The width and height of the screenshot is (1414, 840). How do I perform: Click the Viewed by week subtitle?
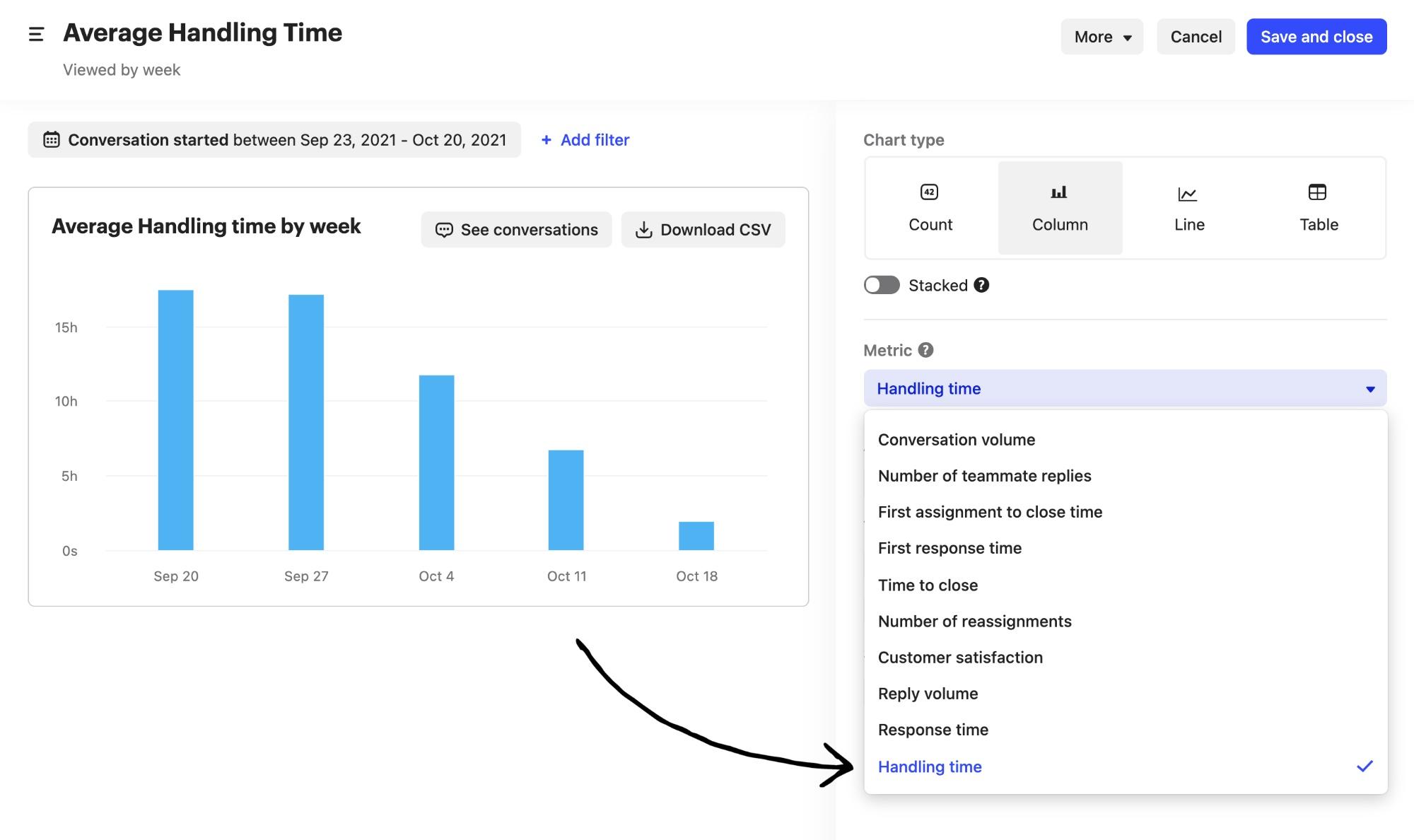coord(122,70)
